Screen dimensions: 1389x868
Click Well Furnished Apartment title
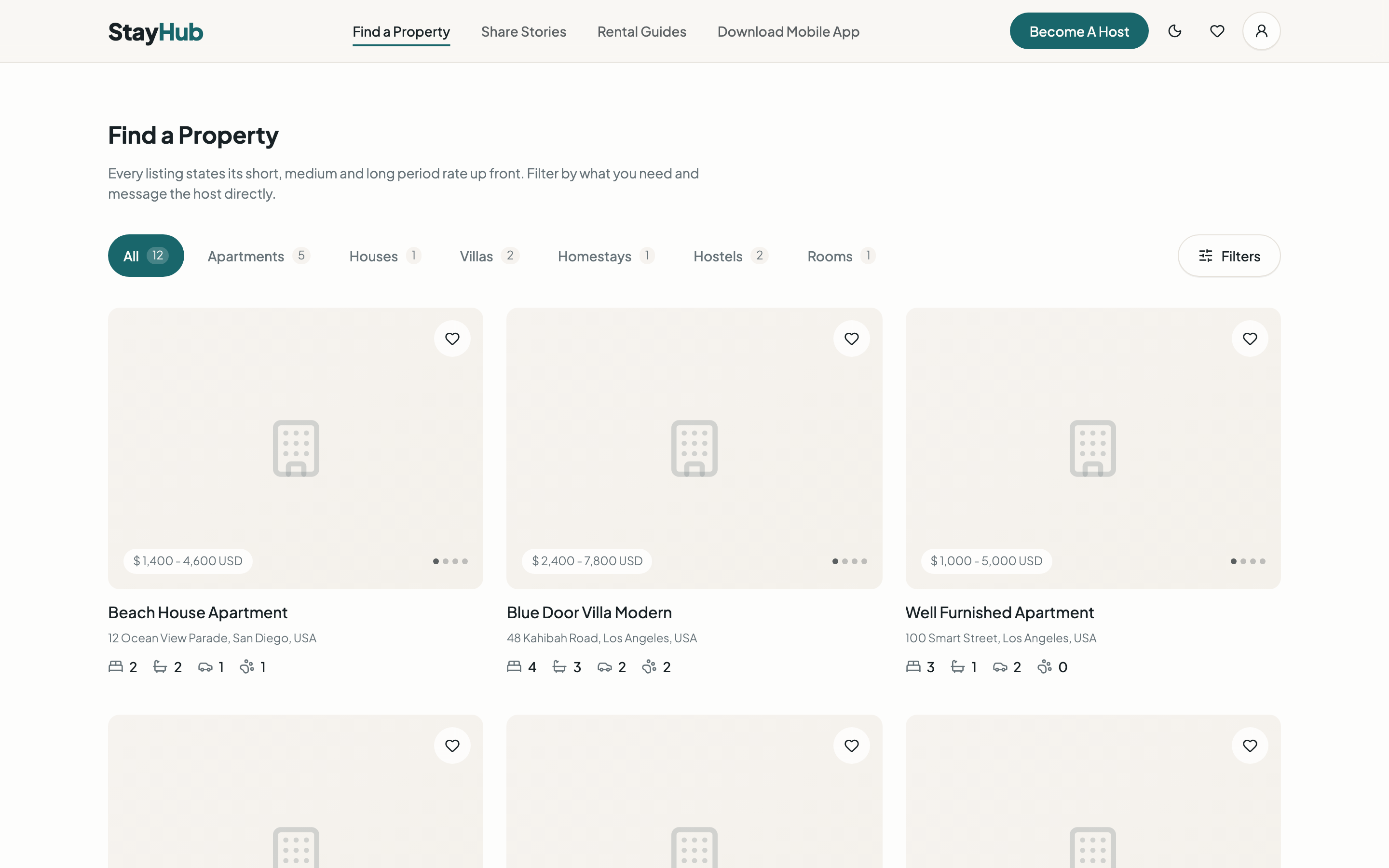(999, 612)
